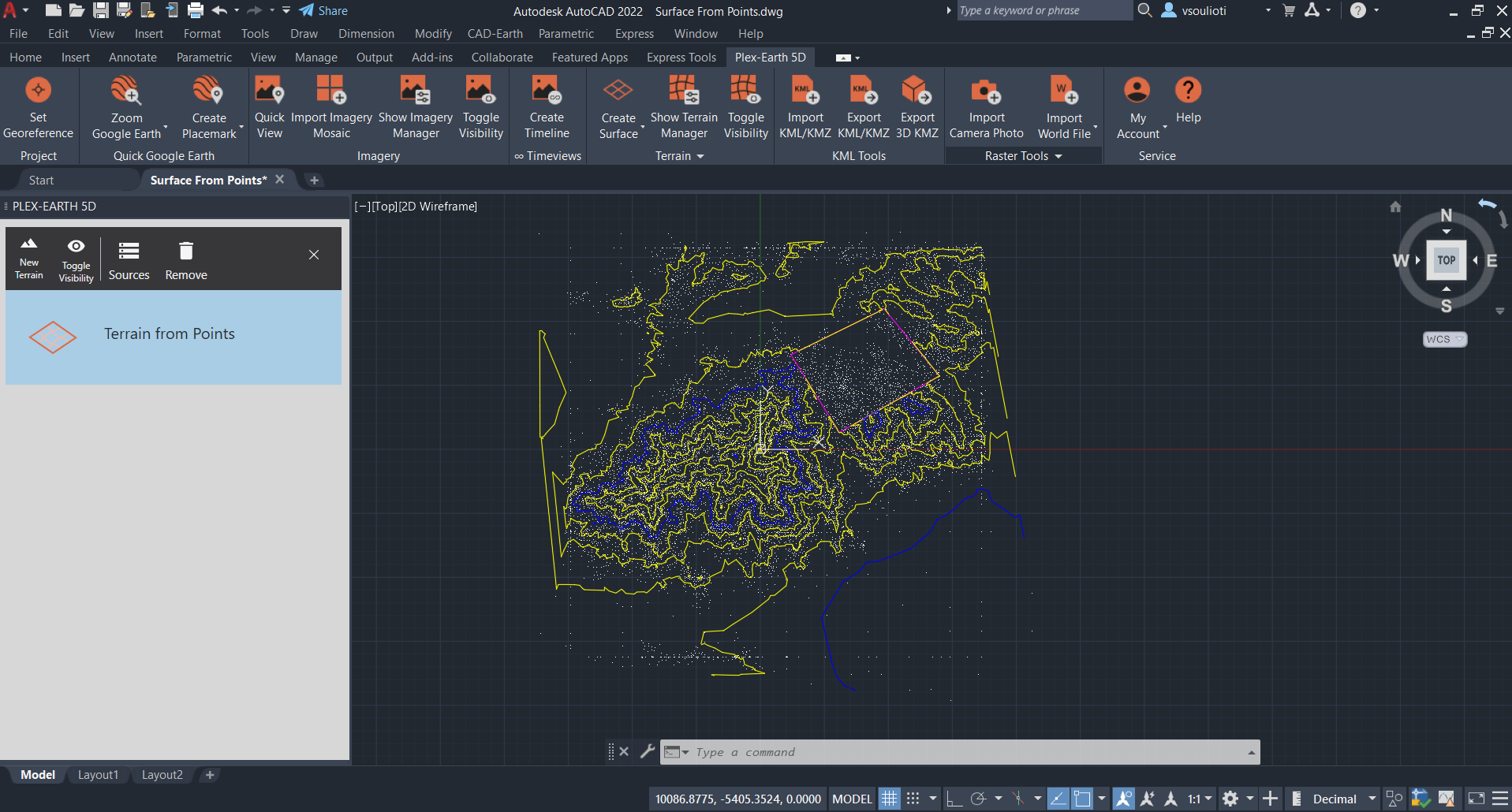Switch to Layout1 tab
Viewport: 1512px width, 812px height.
click(x=98, y=775)
